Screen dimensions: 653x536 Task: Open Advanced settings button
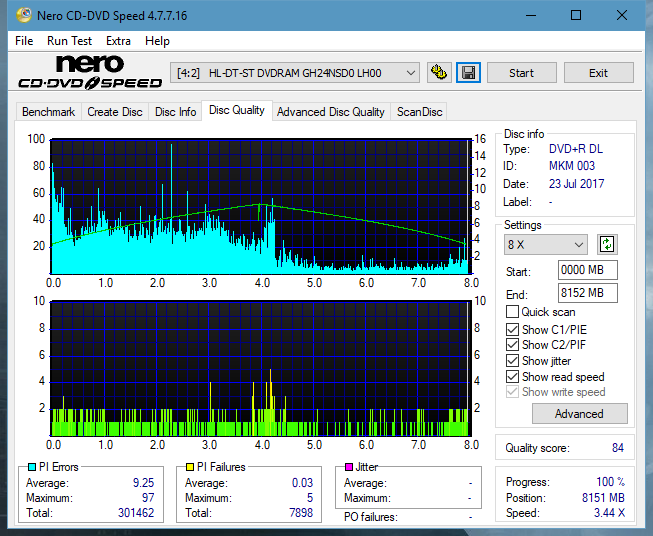pos(579,414)
